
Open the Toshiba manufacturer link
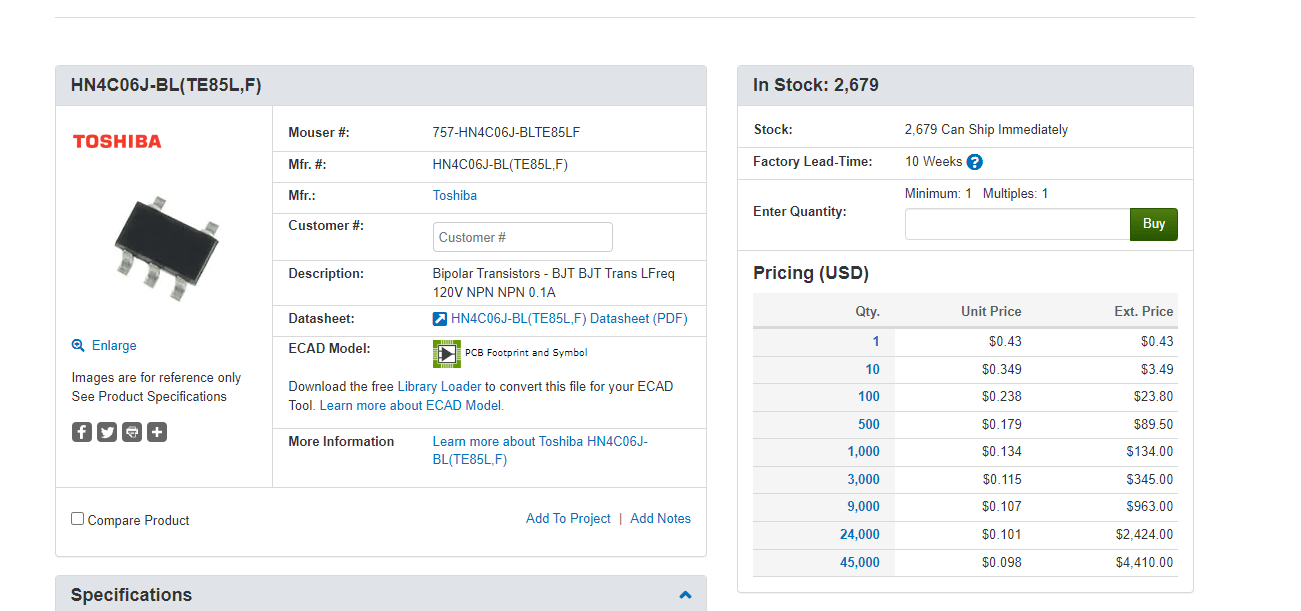(455, 196)
